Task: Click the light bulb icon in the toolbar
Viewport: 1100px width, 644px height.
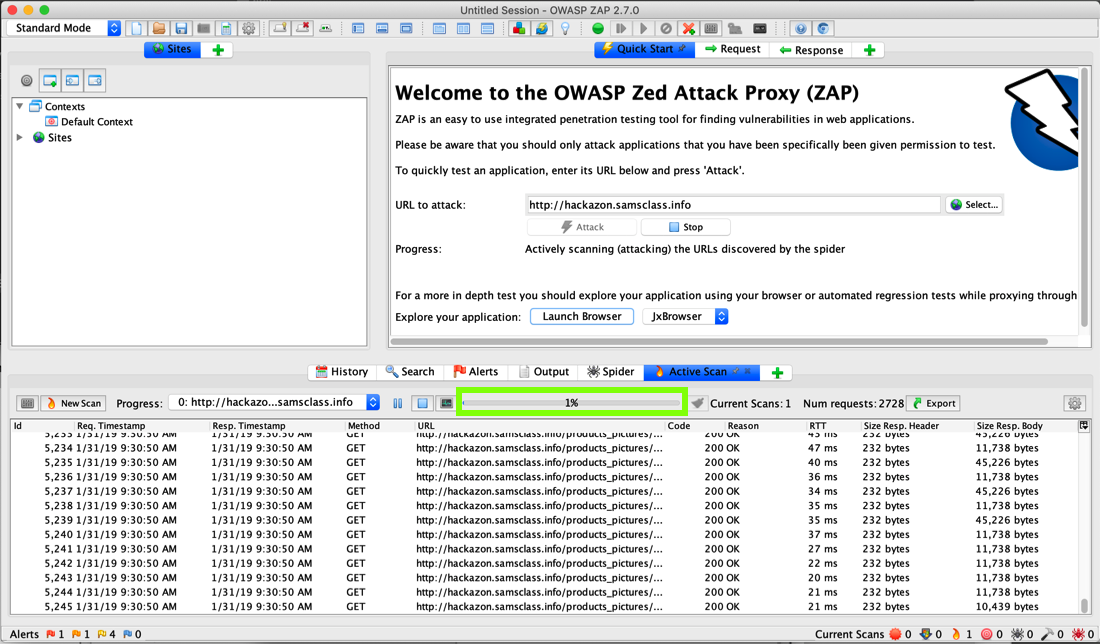Action: click(565, 28)
